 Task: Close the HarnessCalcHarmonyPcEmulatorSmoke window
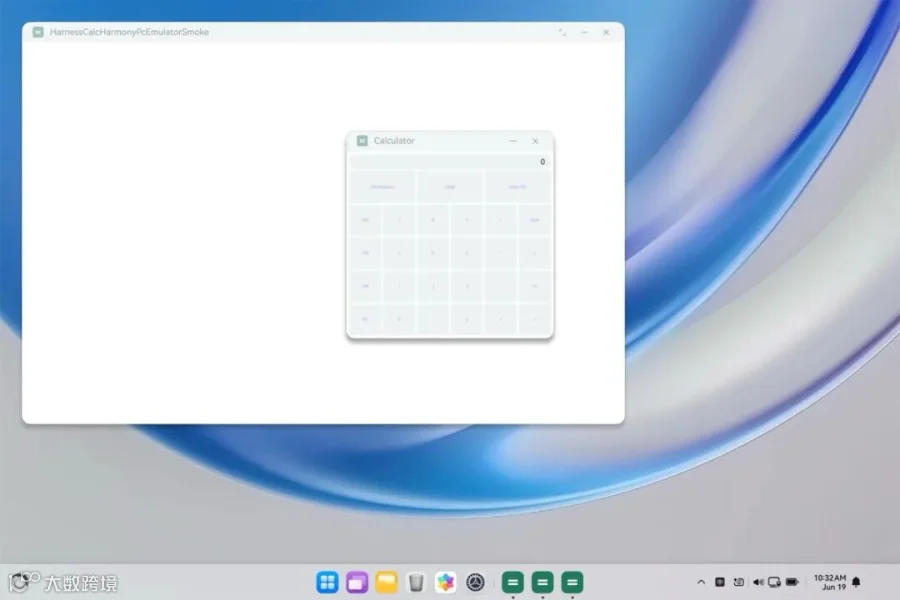(606, 33)
